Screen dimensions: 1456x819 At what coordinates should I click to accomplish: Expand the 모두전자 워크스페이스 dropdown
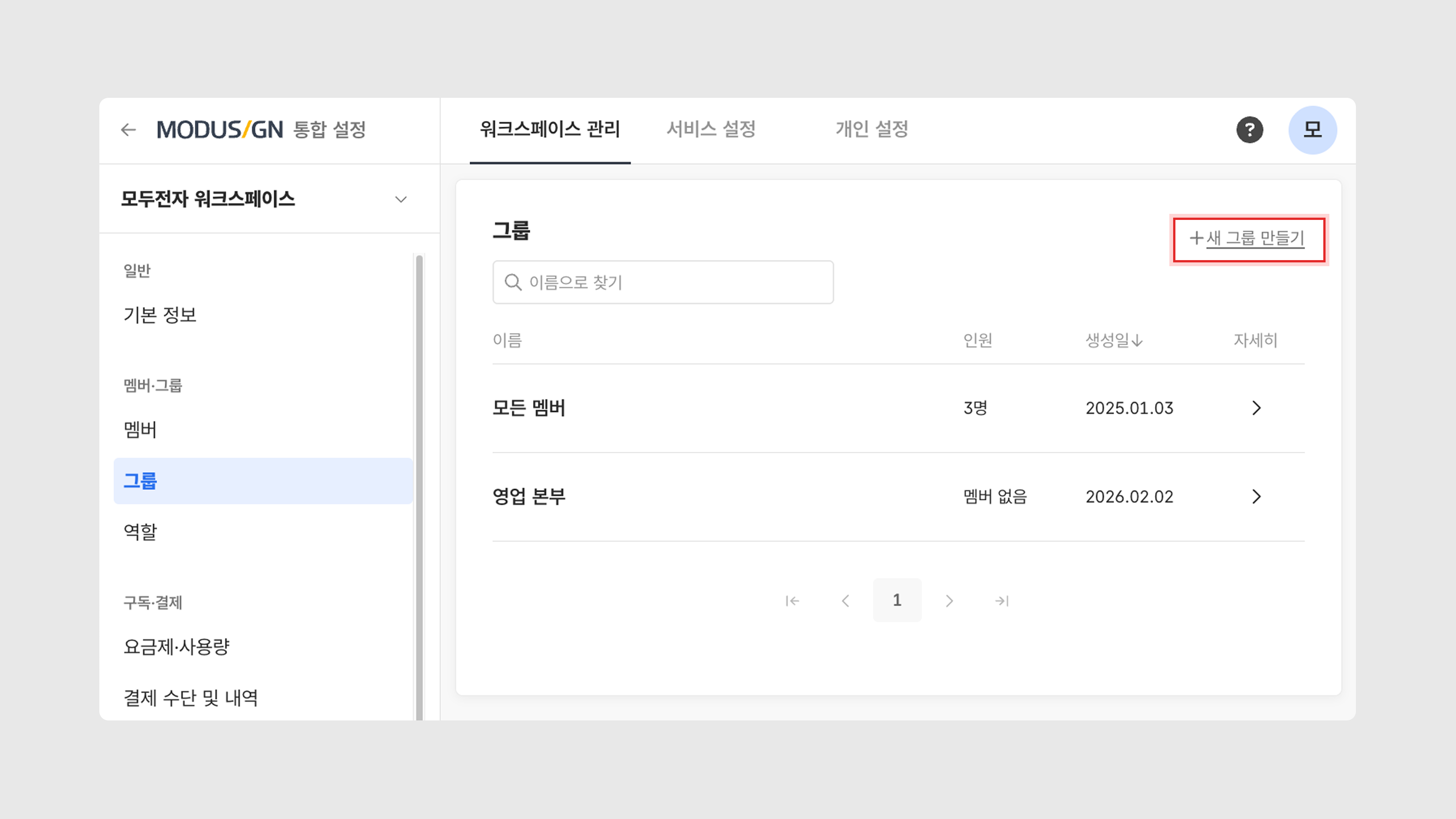pos(401,199)
